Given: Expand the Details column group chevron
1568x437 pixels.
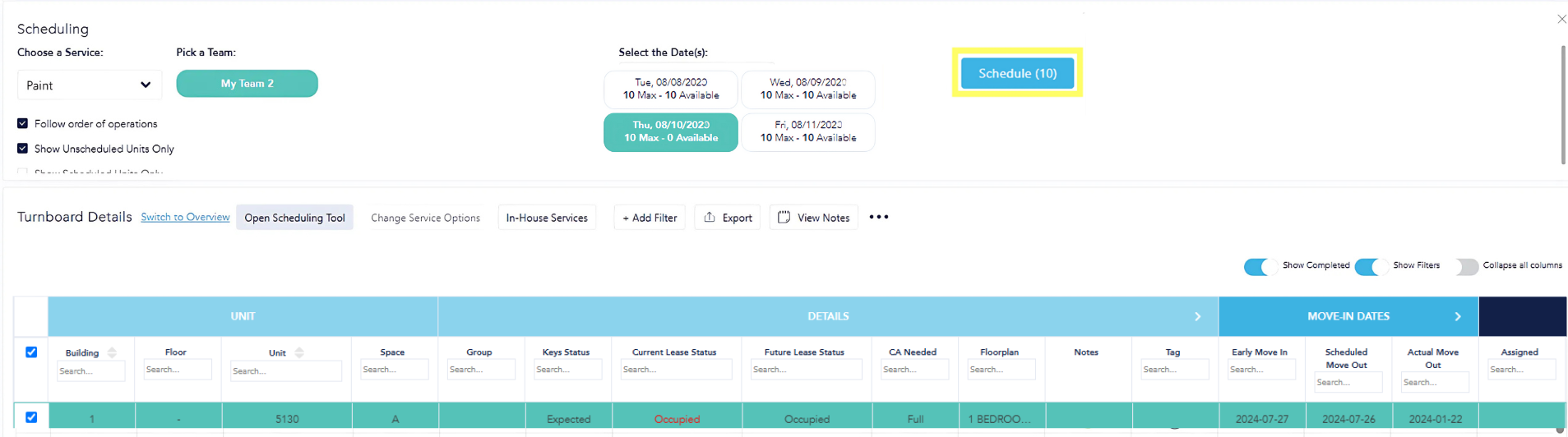Looking at the screenshot, I should [x=1197, y=316].
